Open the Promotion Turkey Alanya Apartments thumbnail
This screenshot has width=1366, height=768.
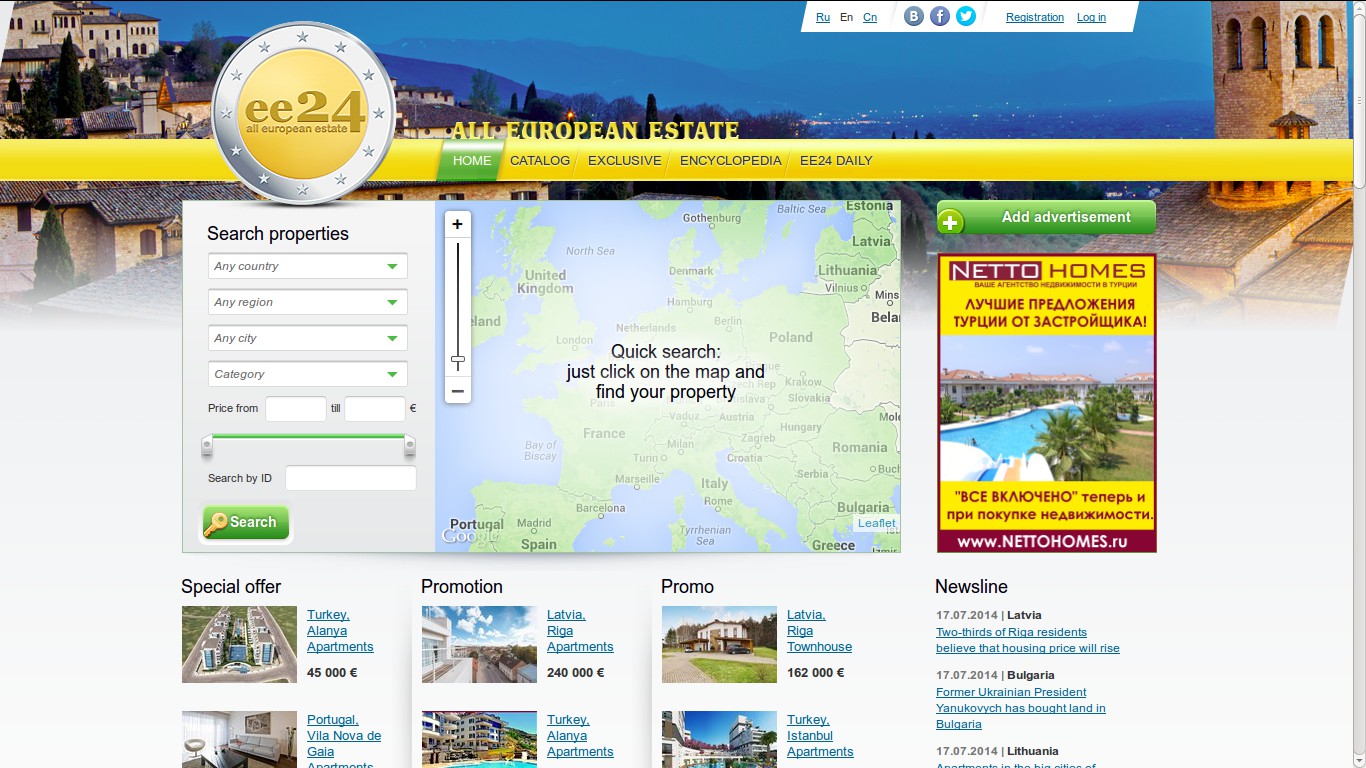480,740
